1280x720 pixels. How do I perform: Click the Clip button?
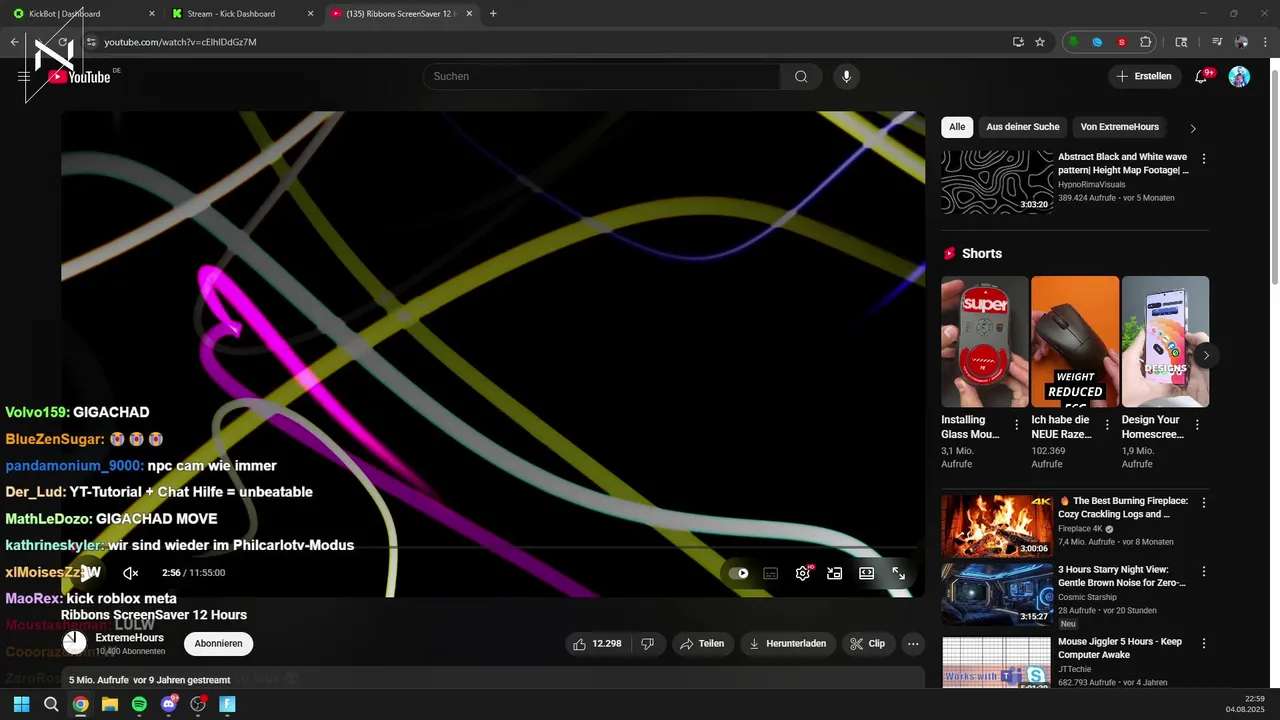click(868, 644)
